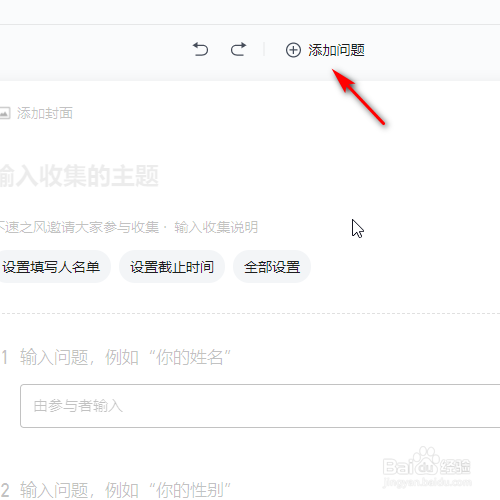This screenshot has height=500, width=500.
Task: Click 输入收集说明 description placeholder
Action: click(x=216, y=227)
